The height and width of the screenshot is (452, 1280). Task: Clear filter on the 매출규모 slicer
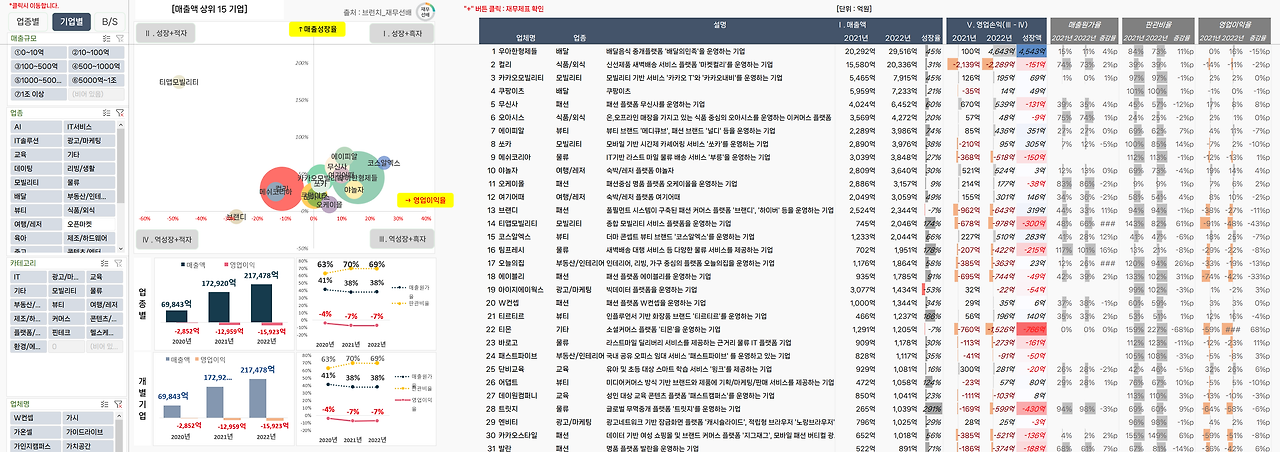click(x=120, y=37)
